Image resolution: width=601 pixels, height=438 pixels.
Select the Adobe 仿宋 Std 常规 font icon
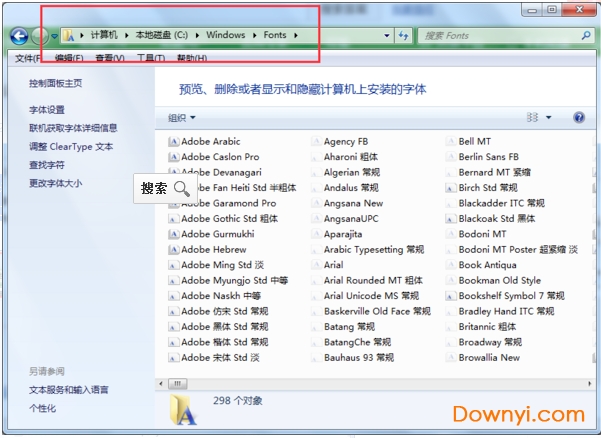point(174,312)
